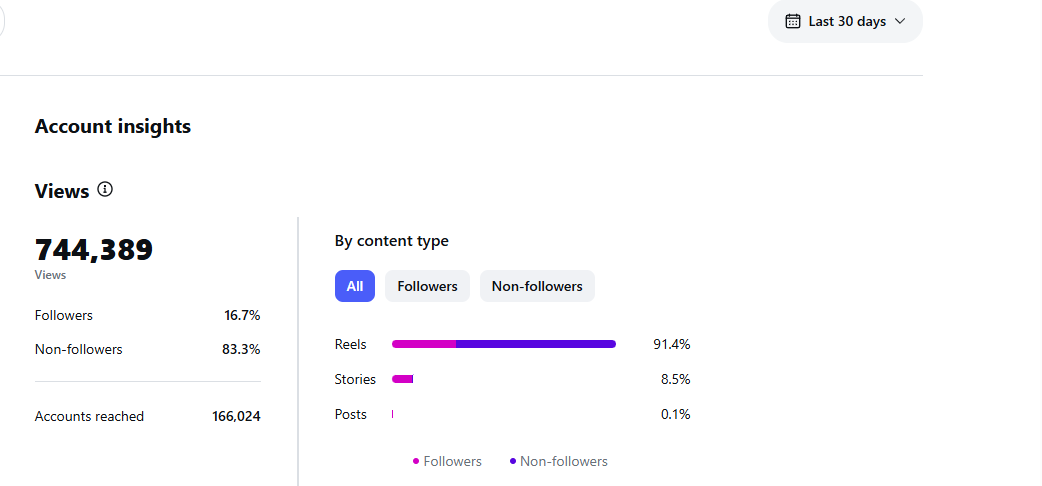Click the pink Followers legend dot

point(416,461)
